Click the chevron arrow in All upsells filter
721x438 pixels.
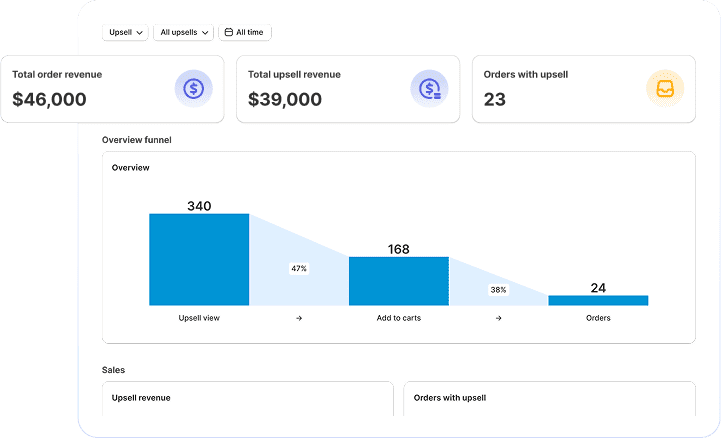205,33
